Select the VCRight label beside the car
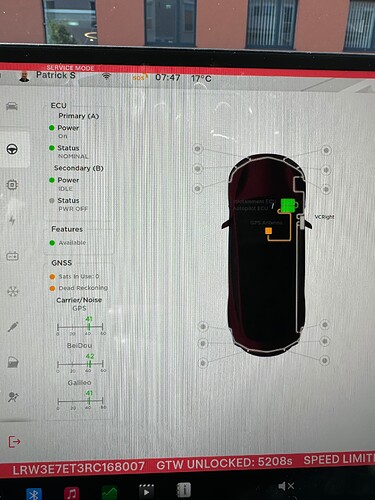The height and width of the screenshot is (500, 375). pyautogui.click(x=324, y=217)
